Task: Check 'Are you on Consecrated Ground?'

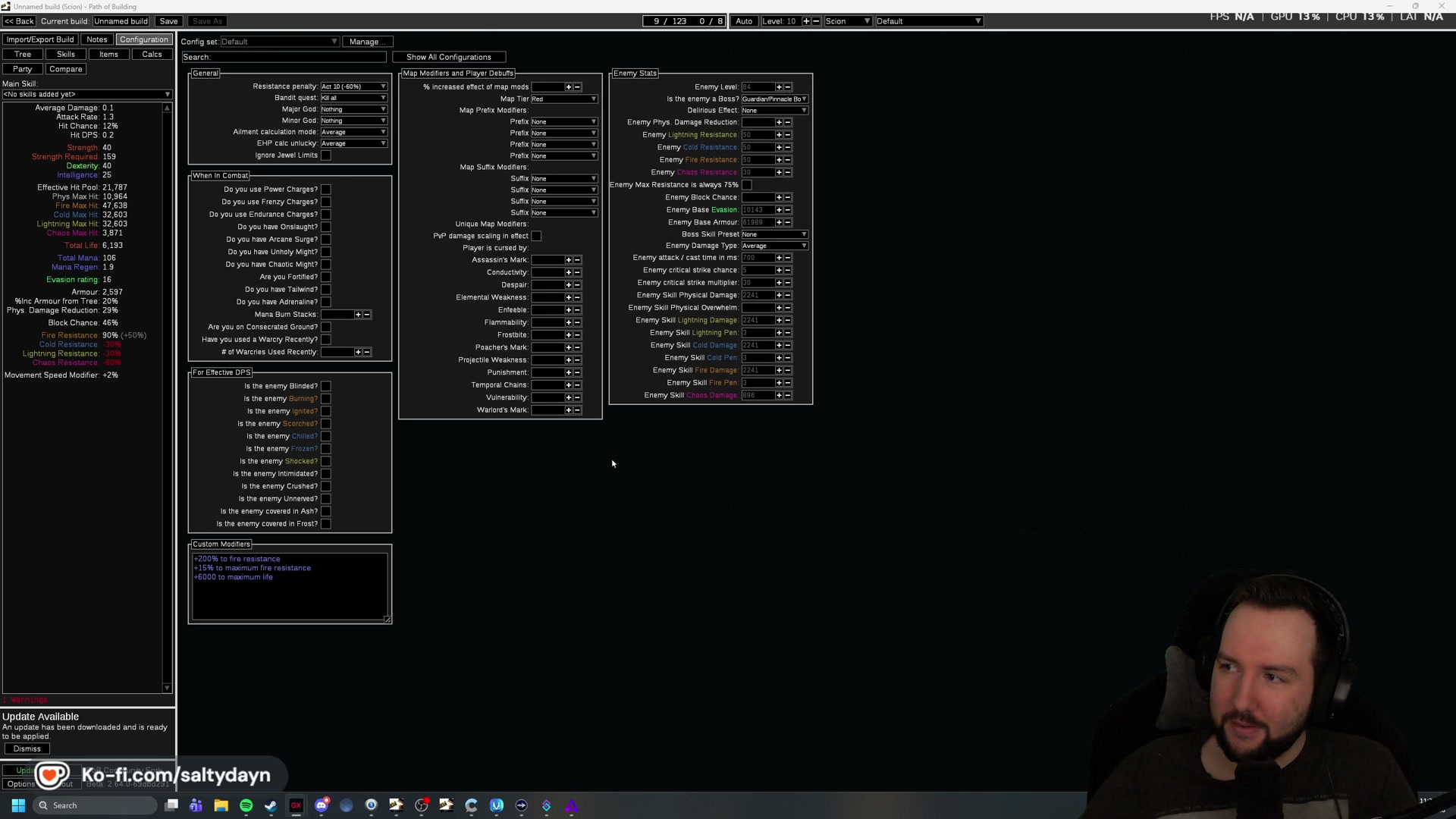Action: coord(326,327)
